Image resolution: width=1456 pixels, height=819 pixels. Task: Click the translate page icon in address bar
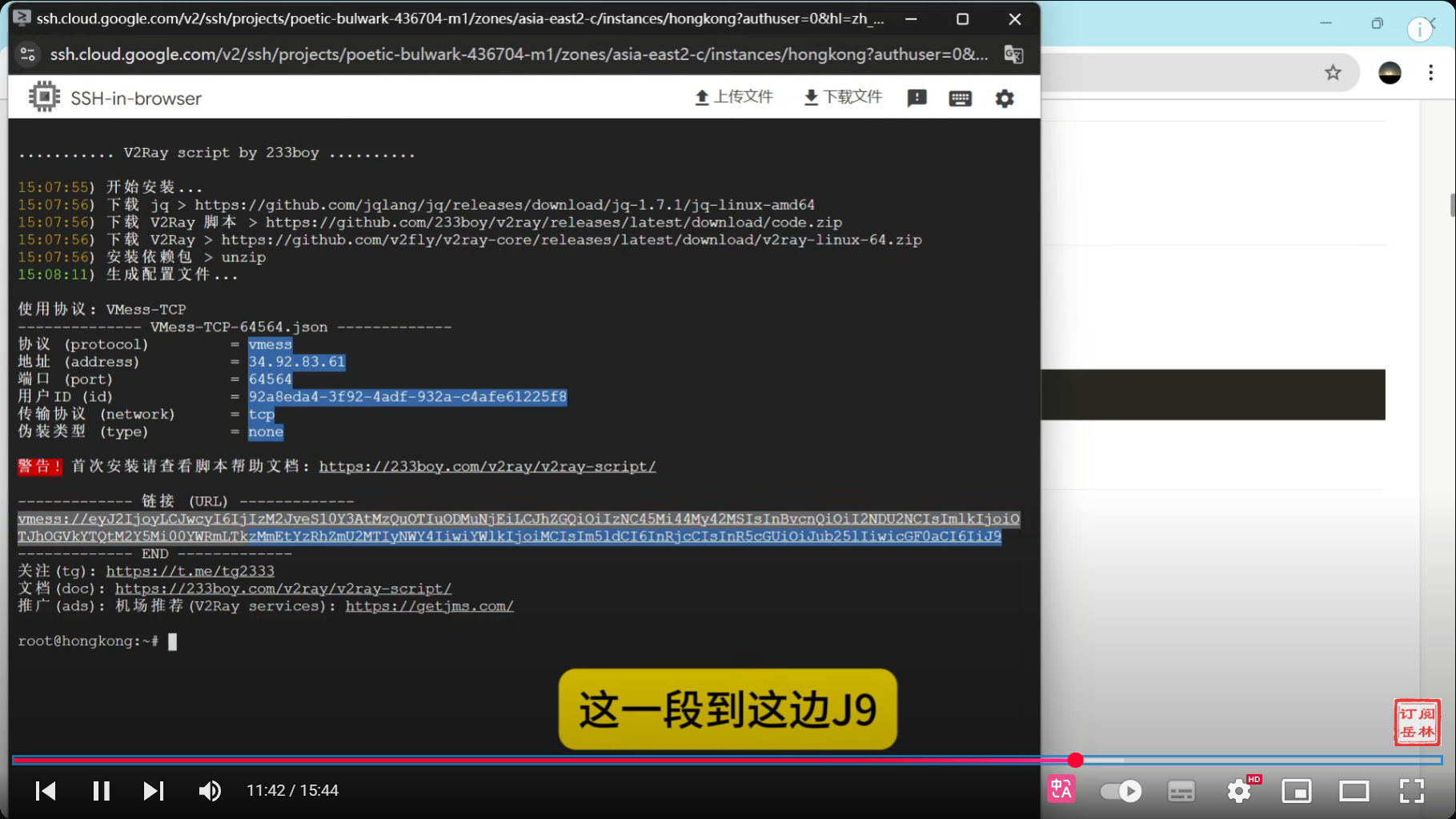tap(1013, 54)
